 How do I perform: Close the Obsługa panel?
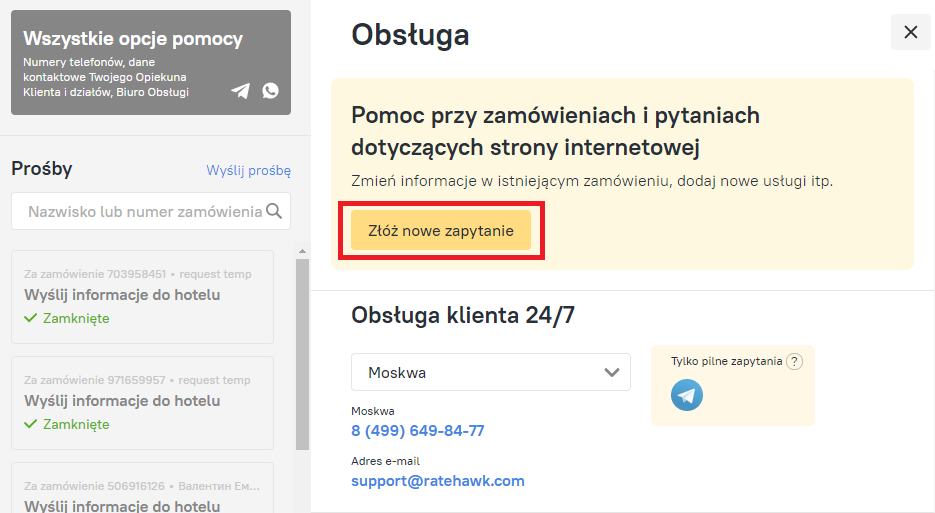pyautogui.click(x=910, y=32)
